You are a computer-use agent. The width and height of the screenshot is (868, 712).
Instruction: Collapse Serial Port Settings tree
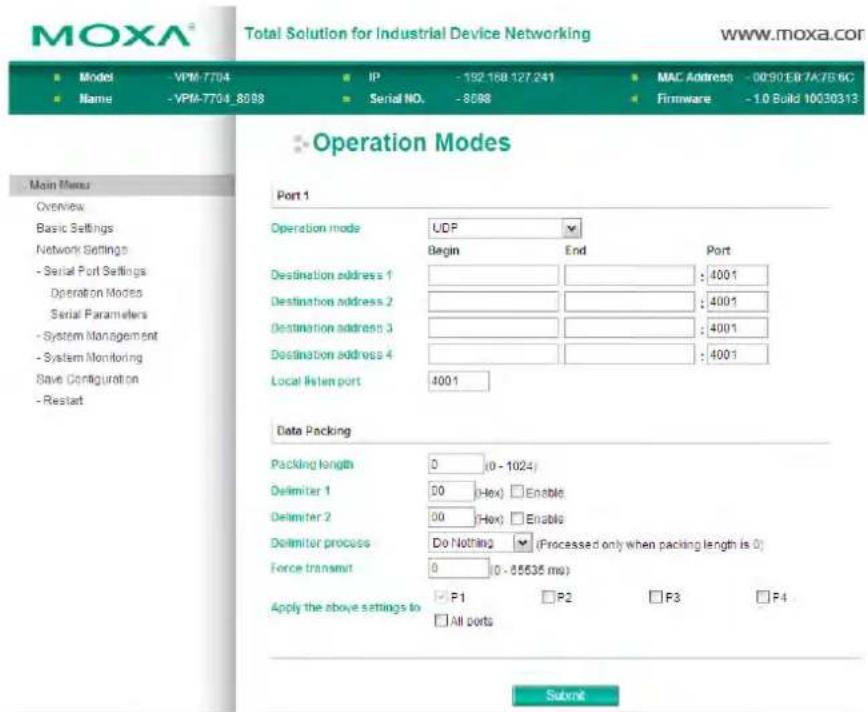(91, 271)
